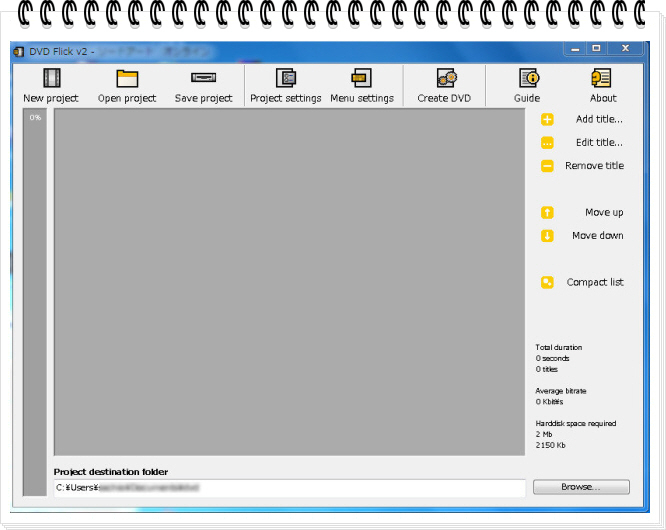The height and width of the screenshot is (530, 666).
Task: Click the New project text label
Action: tap(51, 98)
